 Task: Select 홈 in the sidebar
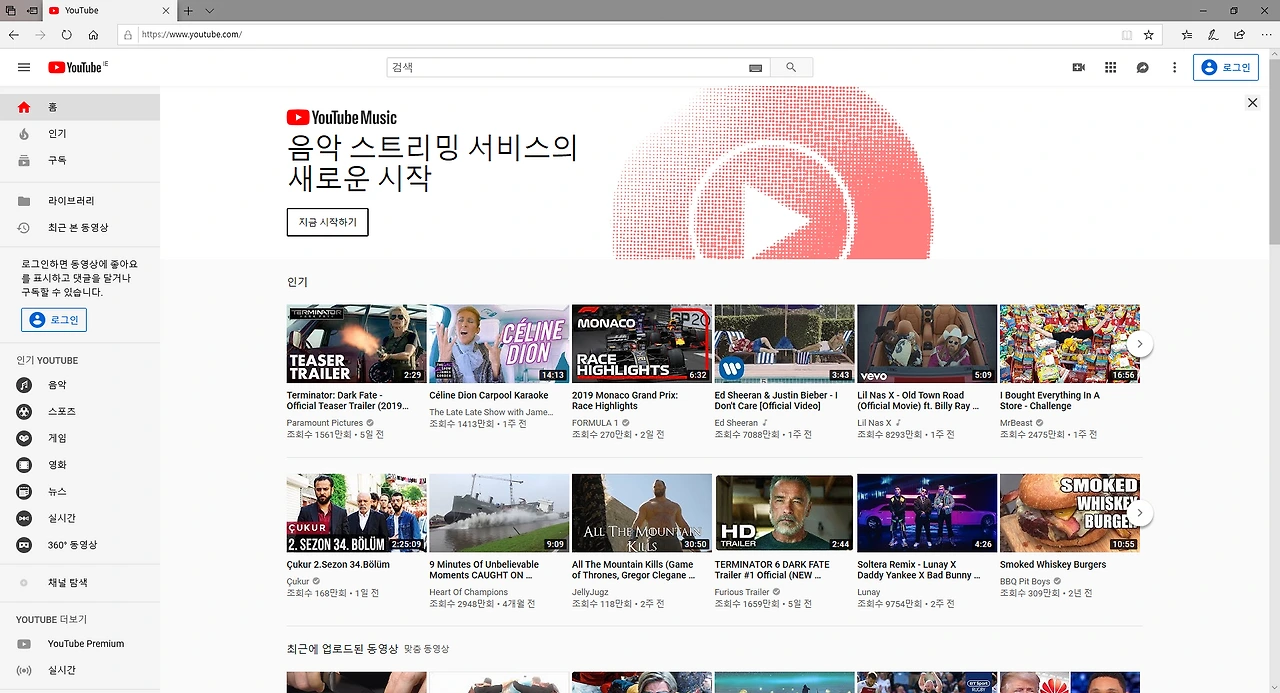[80, 107]
